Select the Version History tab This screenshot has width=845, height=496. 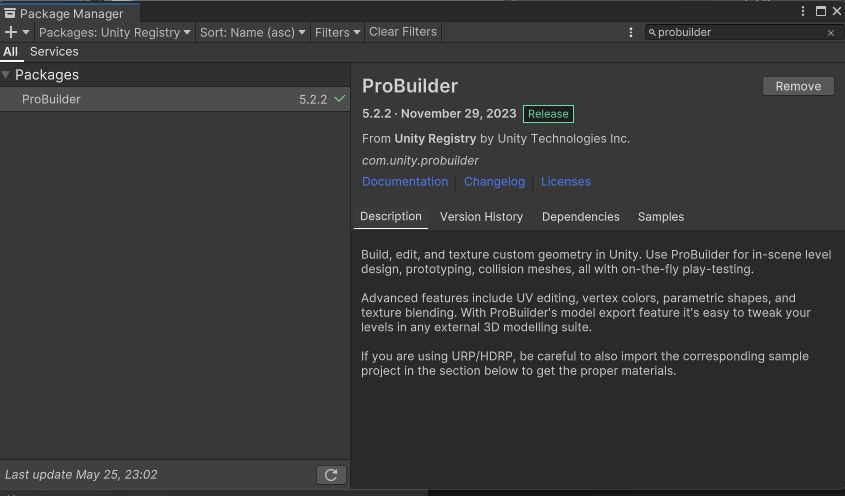point(481,217)
